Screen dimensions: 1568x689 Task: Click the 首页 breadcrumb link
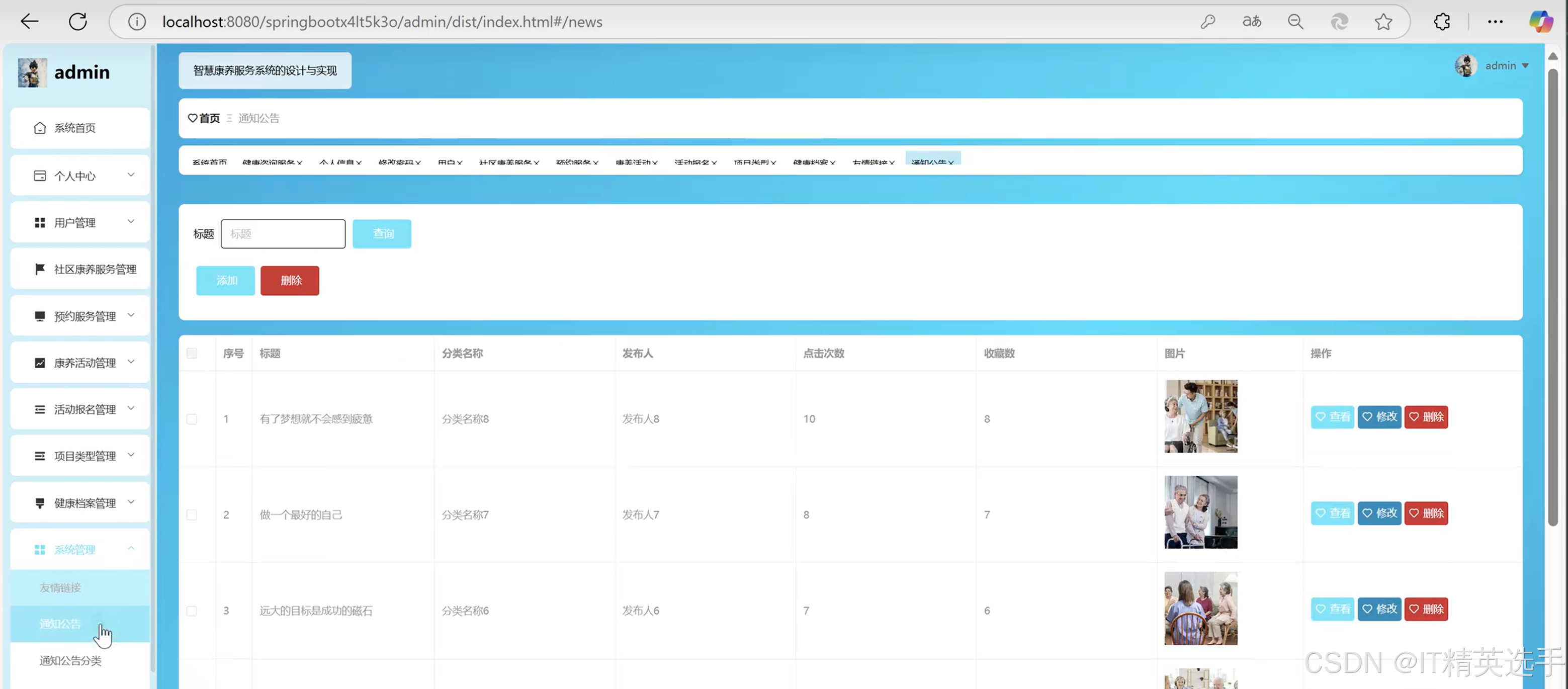coord(204,118)
